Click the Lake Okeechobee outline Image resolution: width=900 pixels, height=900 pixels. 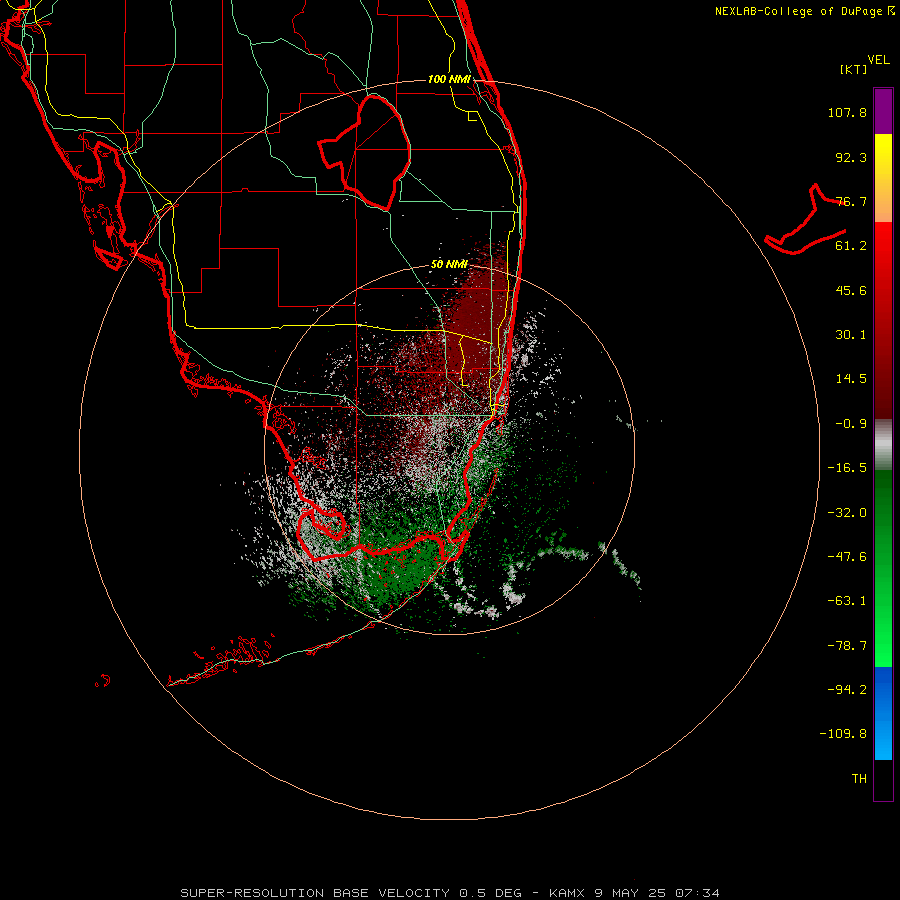coord(365,152)
